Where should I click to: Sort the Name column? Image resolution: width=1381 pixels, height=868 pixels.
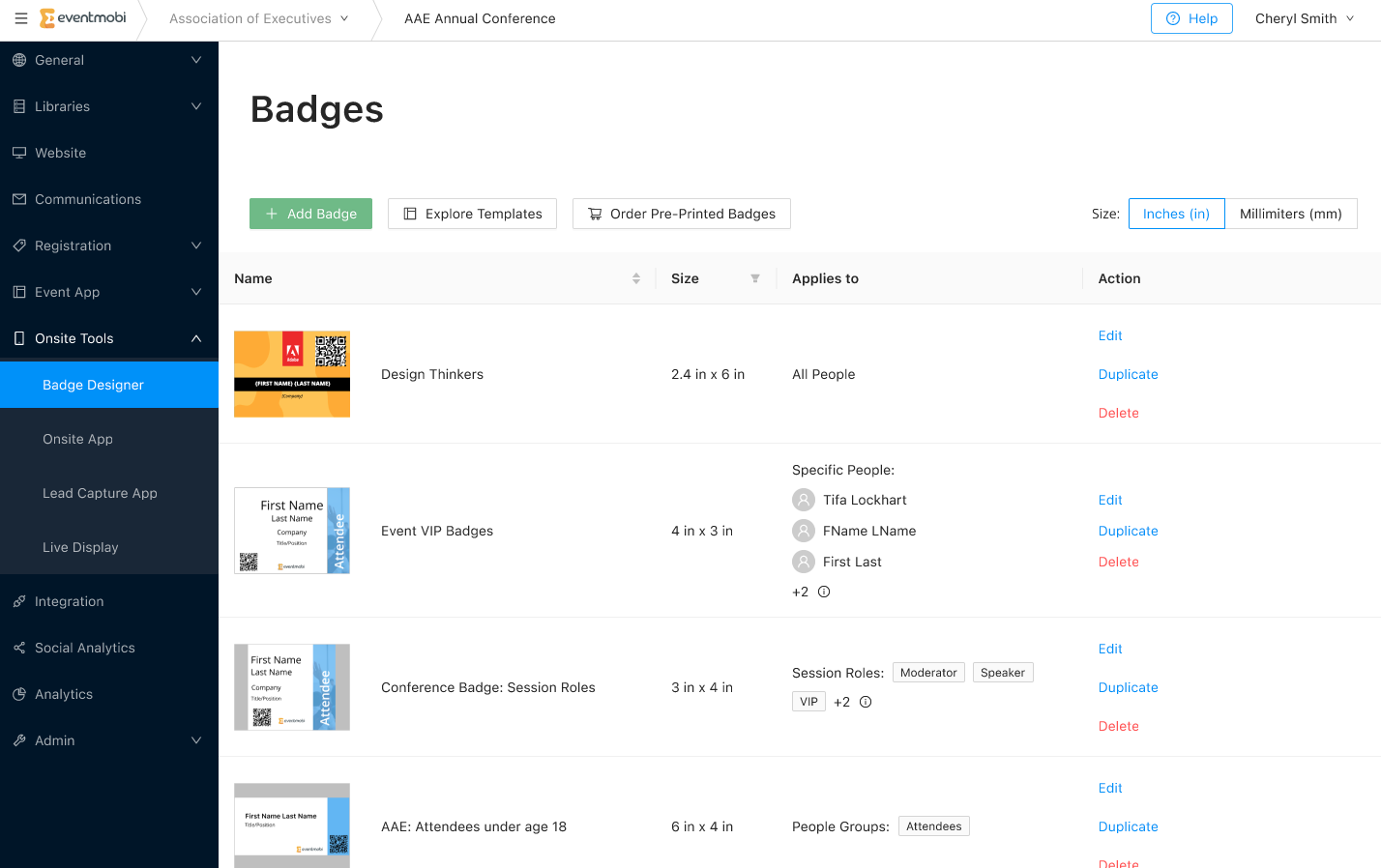coord(635,278)
